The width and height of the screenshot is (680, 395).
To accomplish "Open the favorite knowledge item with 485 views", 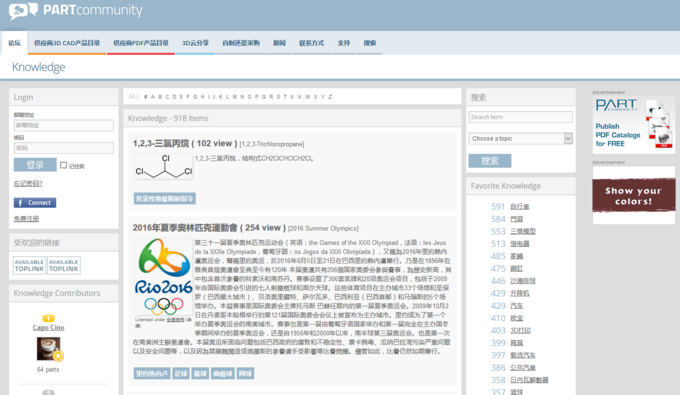I will click(517, 256).
